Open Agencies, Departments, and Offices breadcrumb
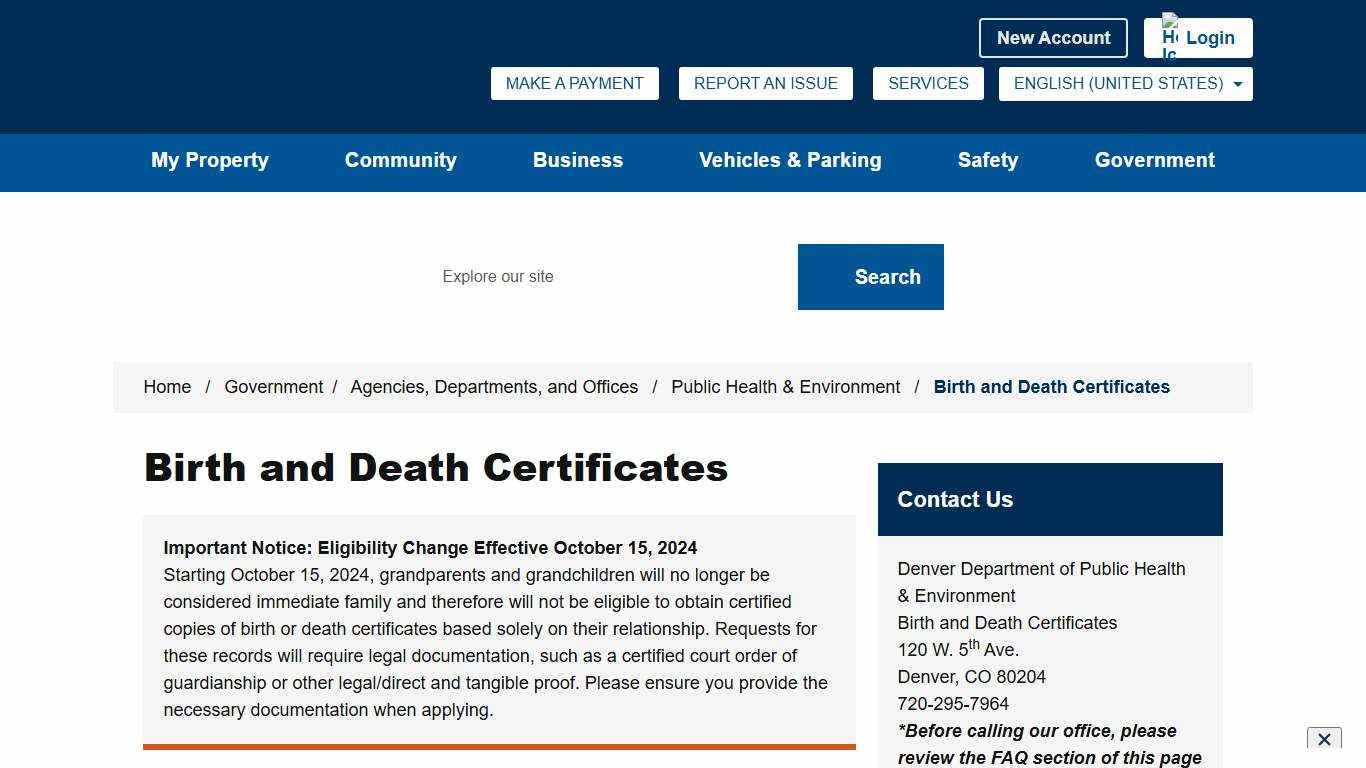The image size is (1366, 768). pyautogui.click(x=494, y=387)
